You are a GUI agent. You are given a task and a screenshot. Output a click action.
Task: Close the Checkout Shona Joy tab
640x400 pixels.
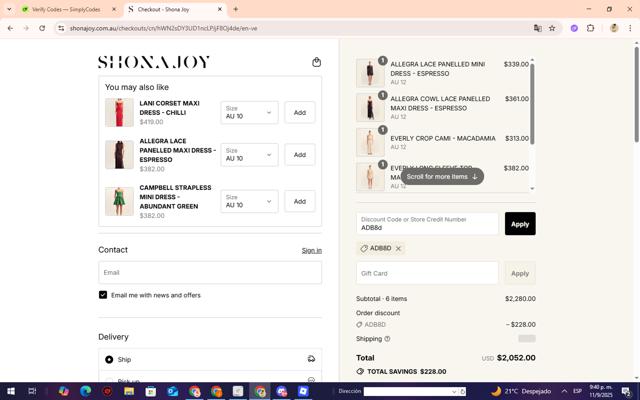point(220,9)
